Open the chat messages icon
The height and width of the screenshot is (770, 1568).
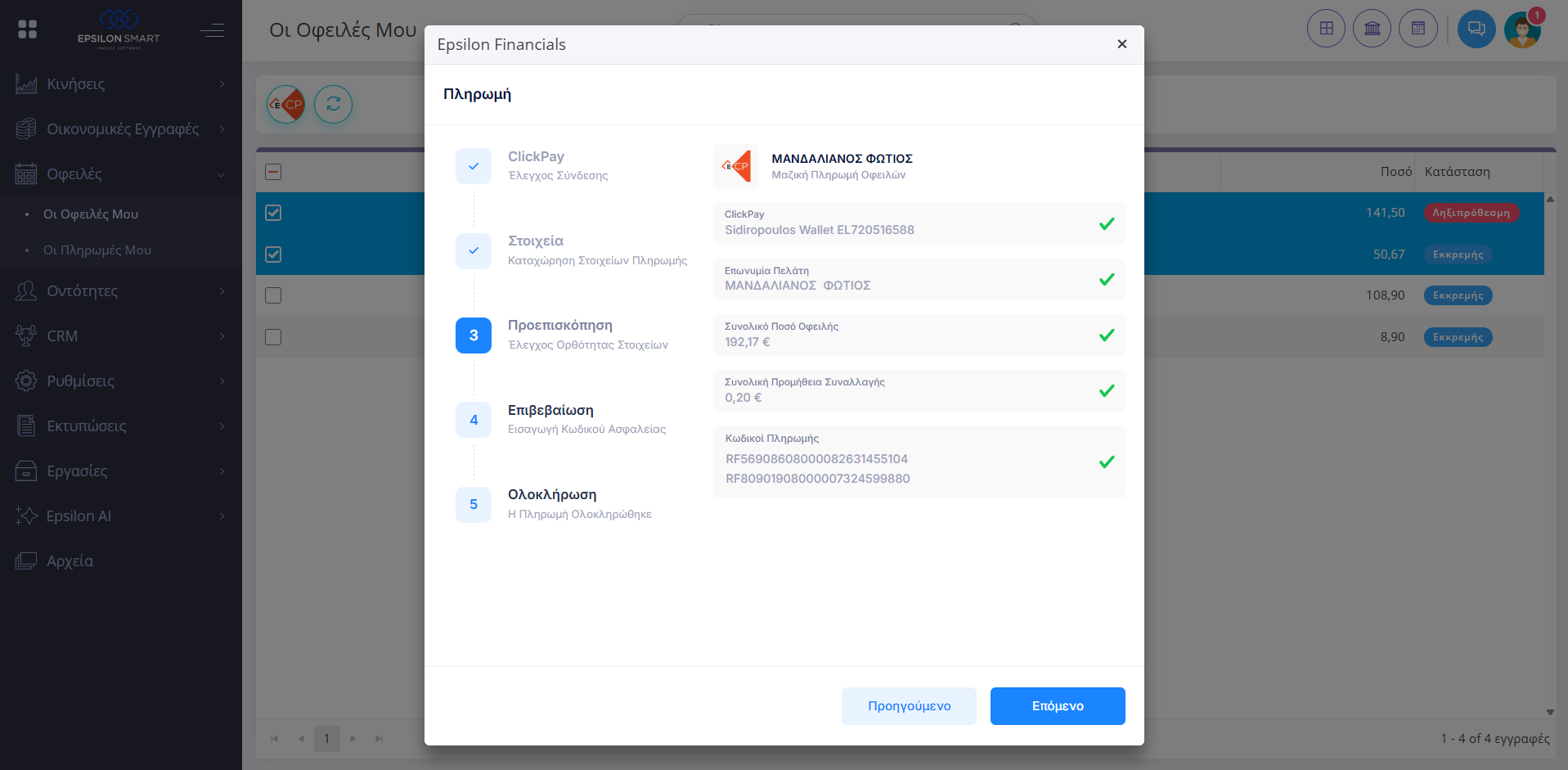point(1476,29)
